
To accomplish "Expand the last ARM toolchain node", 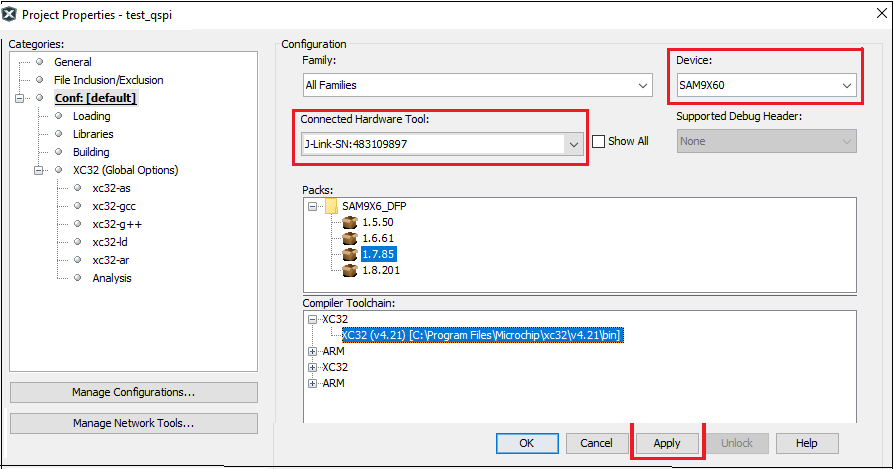I will point(312,383).
